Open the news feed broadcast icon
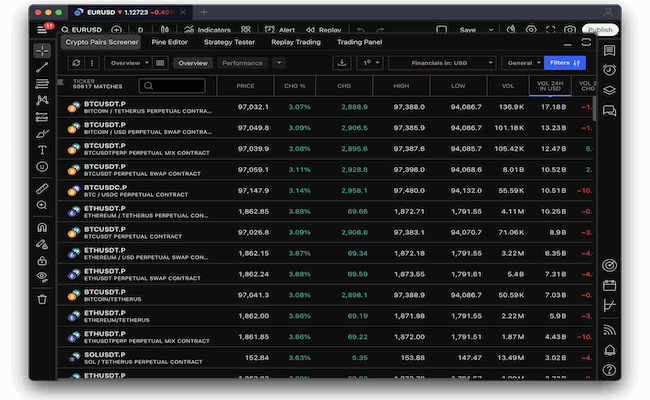This screenshot has height=400, width=650. click(x=609, y=330)
